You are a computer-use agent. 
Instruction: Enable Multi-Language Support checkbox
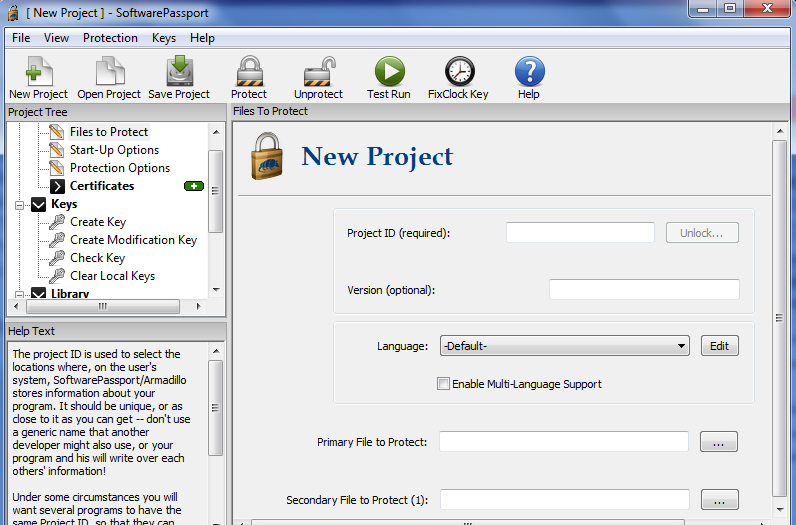pos(443,384)
